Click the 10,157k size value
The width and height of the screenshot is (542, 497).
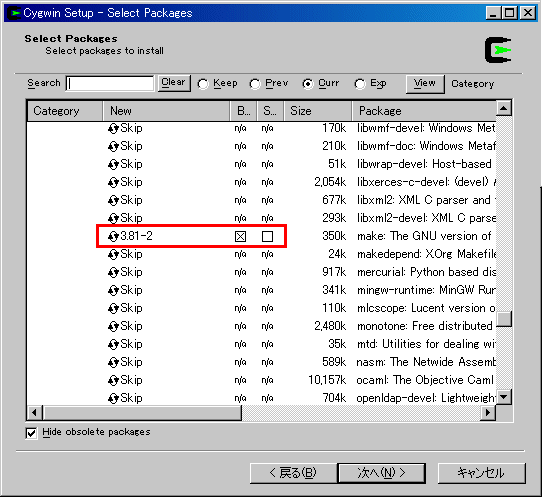tap(327, 380)
